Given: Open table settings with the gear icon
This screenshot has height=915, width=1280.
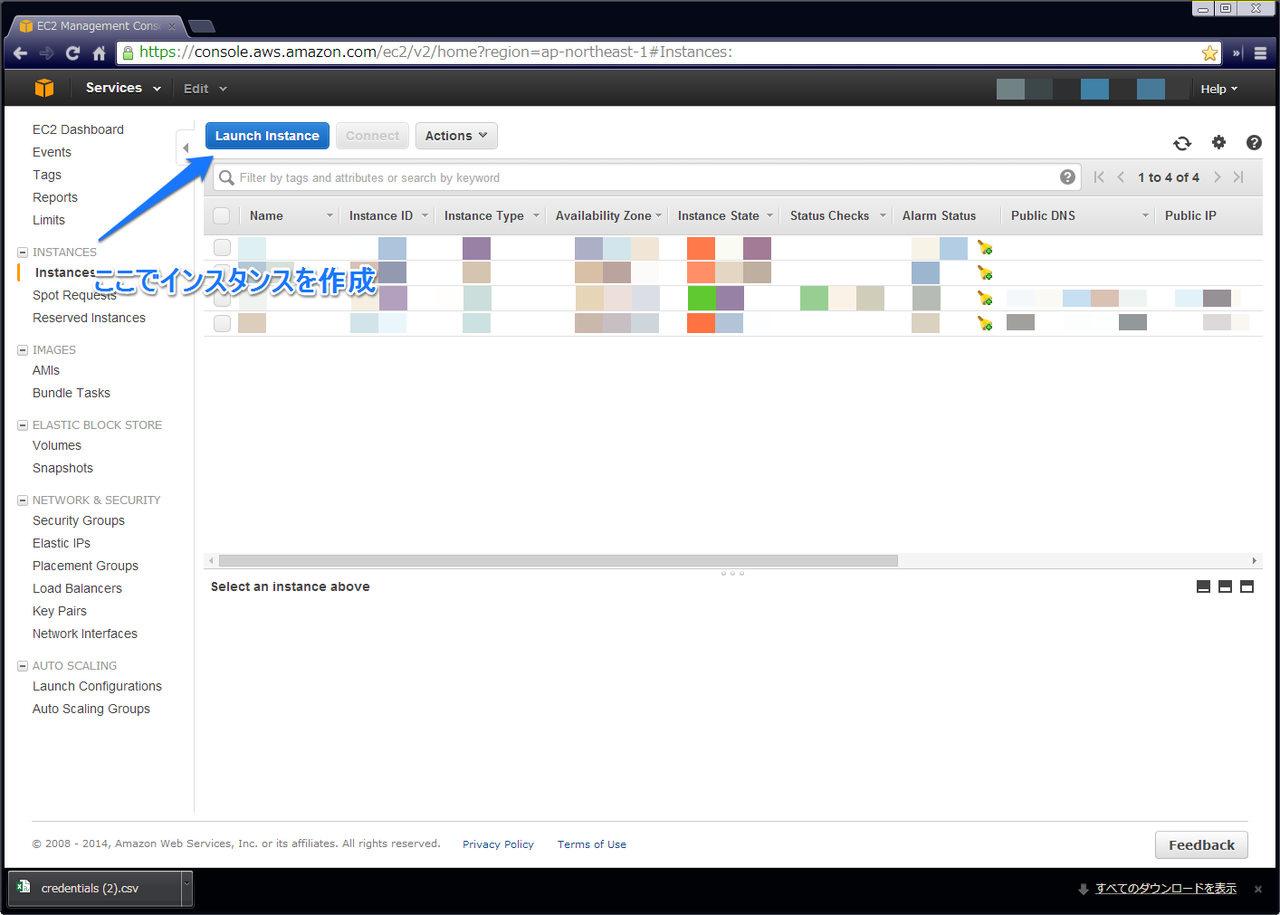Looking at the screenshot, I should 1219,143.
